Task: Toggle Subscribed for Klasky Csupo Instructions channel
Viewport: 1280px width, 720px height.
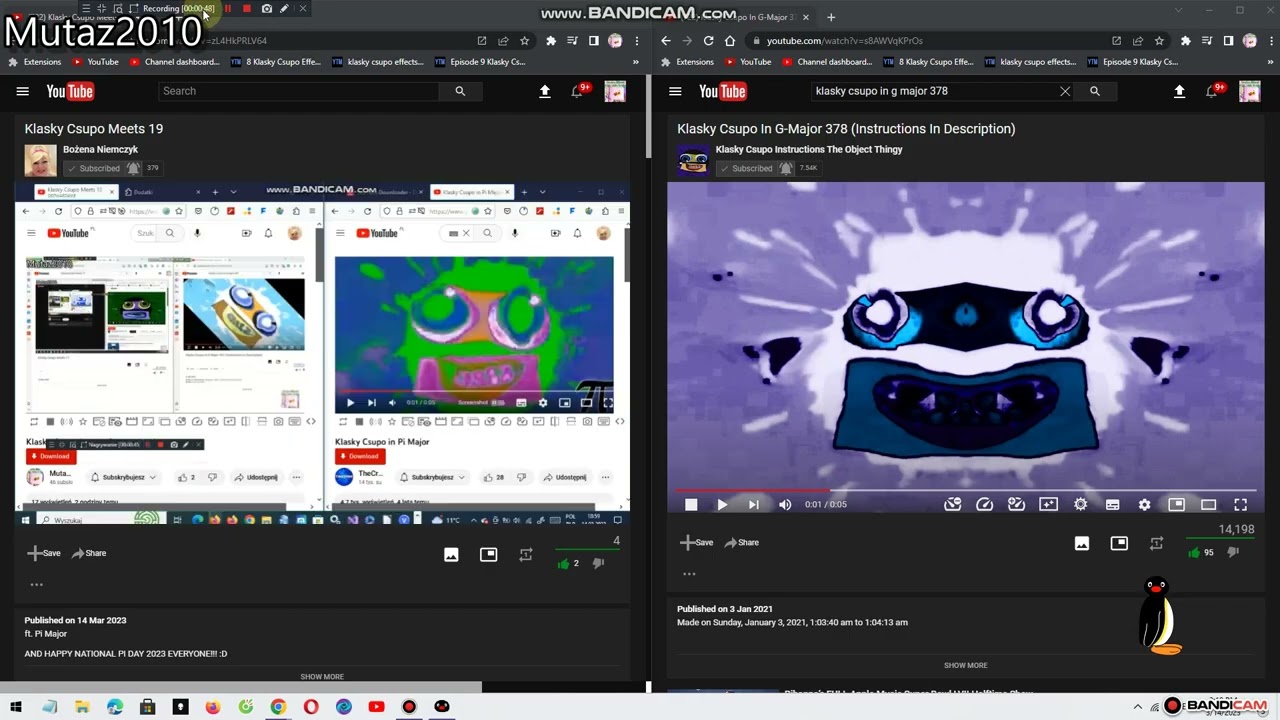Action: click(745, 168)
